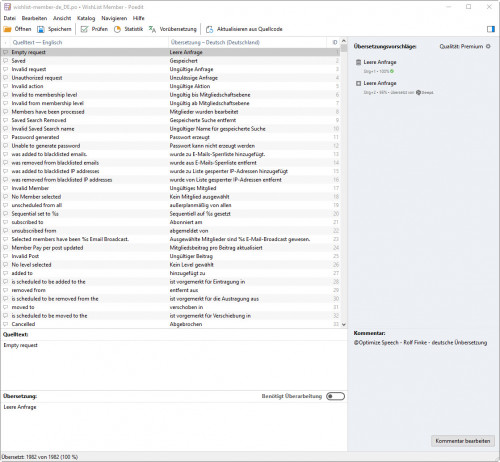Open the Katalog menu
The image size is (500, 462).
[86, 18]
